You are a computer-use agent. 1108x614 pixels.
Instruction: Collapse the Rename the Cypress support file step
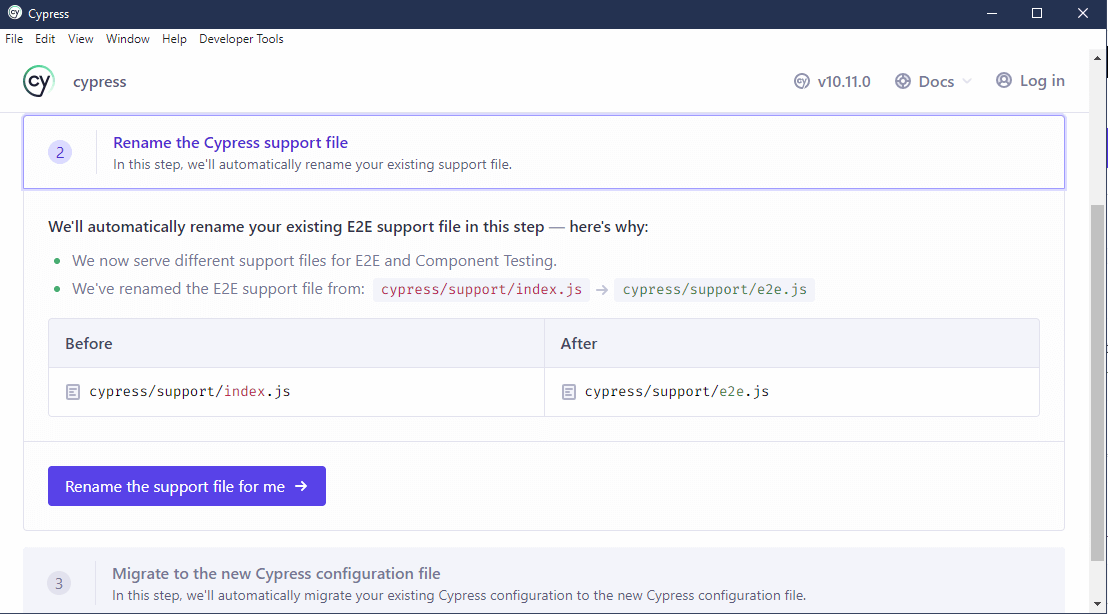click(x=230, y=142)
